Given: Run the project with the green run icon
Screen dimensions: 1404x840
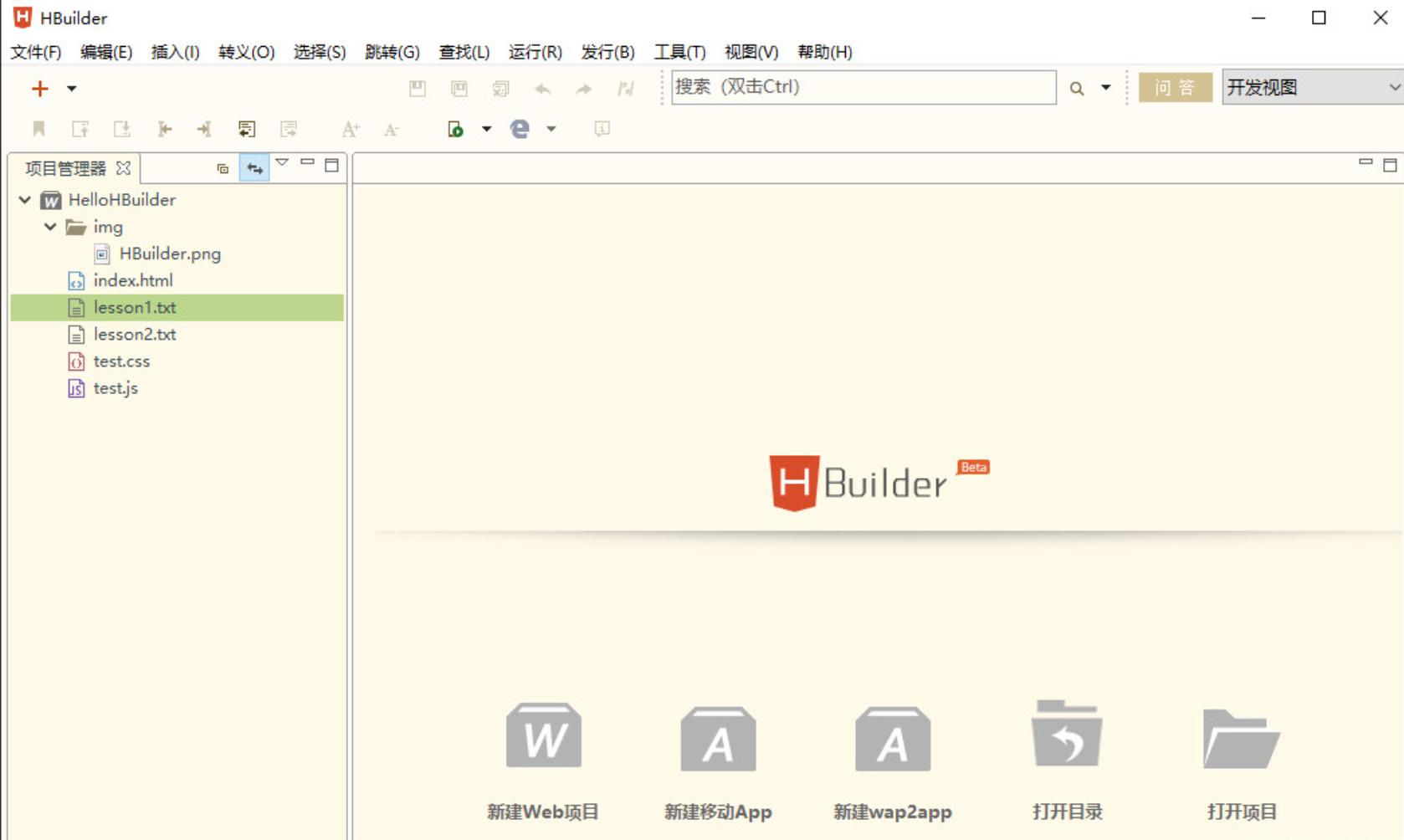Looking at the screenshot, I should pos(455,129).
